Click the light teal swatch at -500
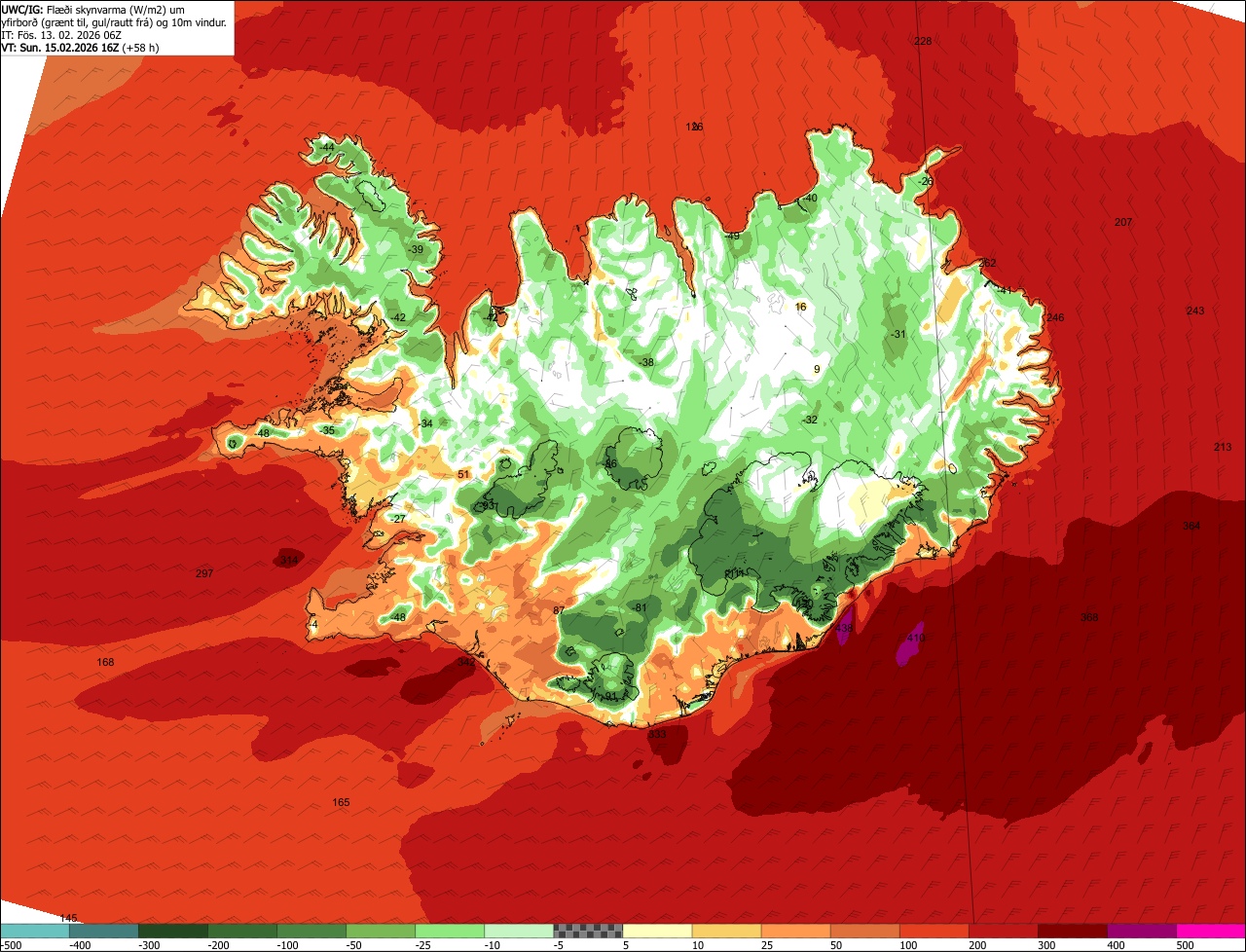Screen dimensions: 1246x952 pyautogui.click(x=35, y=930)
